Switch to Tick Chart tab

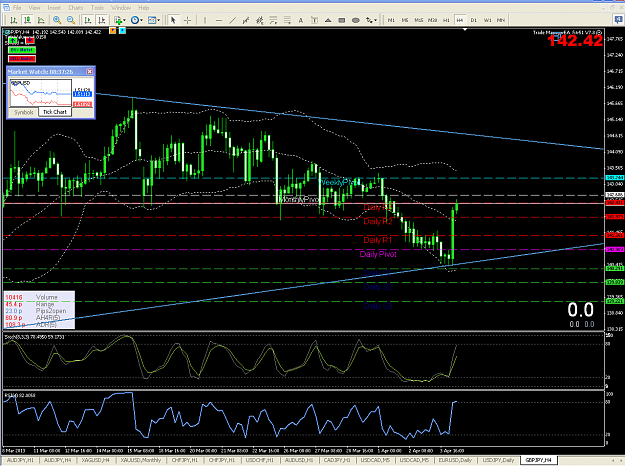(x=55, y=112)
